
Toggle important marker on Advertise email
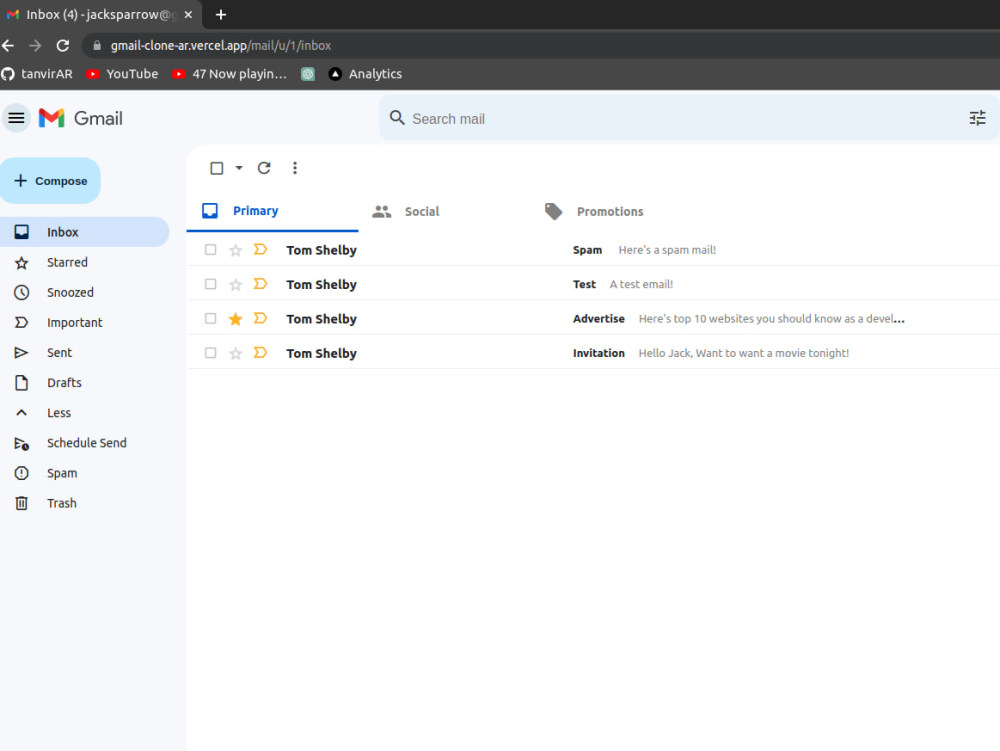260,318
